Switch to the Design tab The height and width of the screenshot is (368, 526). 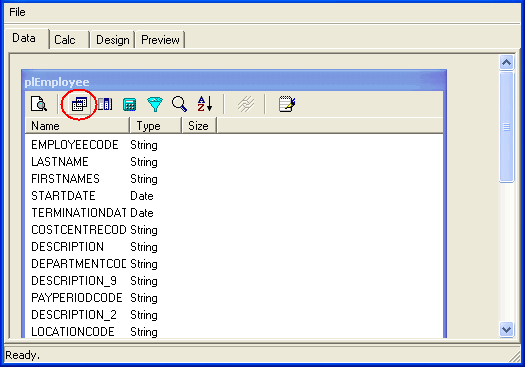(113, 40)
